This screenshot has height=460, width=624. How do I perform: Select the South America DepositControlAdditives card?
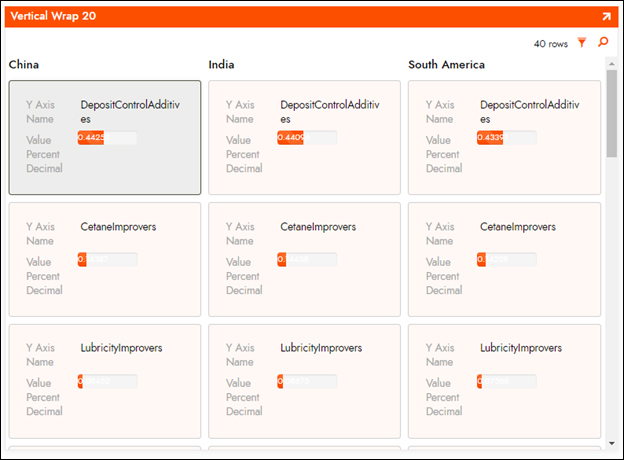tap(504, 138)
